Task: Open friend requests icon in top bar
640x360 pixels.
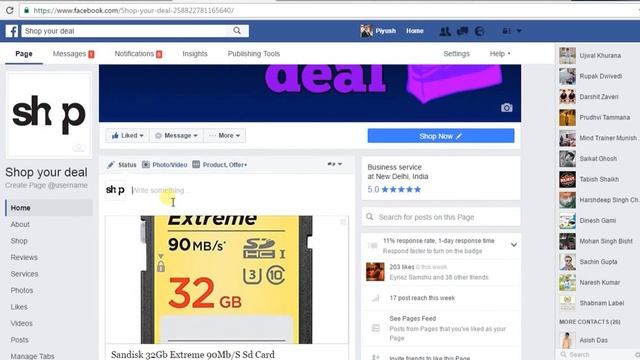Action: point(445,31)
